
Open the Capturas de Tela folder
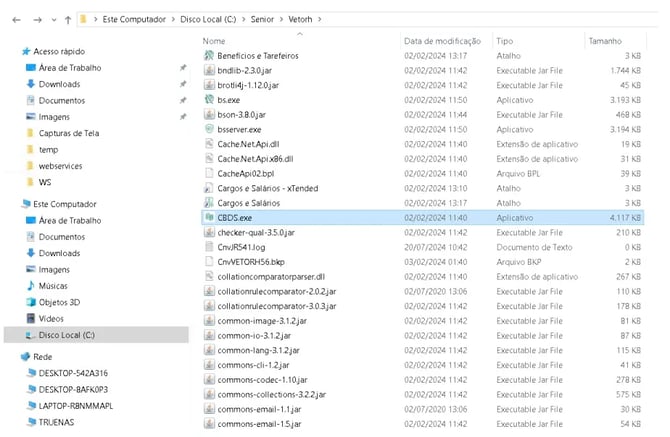click(x=68, y=133)
